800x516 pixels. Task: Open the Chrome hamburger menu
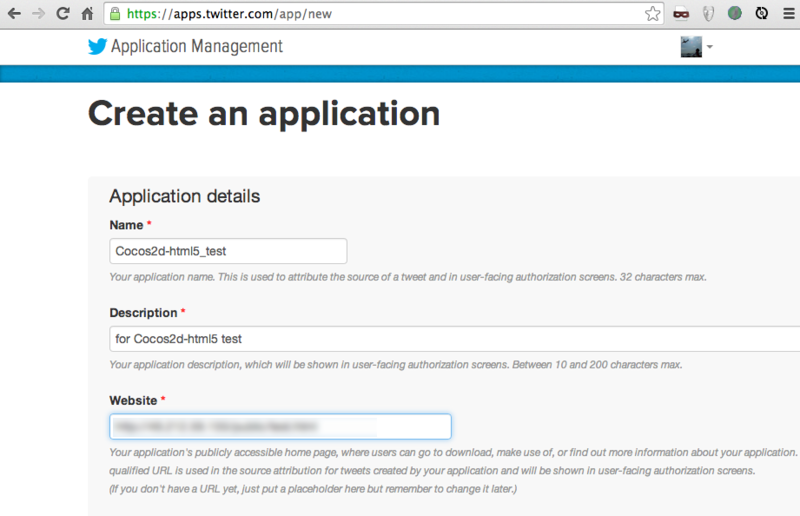(x=789, y=14)
